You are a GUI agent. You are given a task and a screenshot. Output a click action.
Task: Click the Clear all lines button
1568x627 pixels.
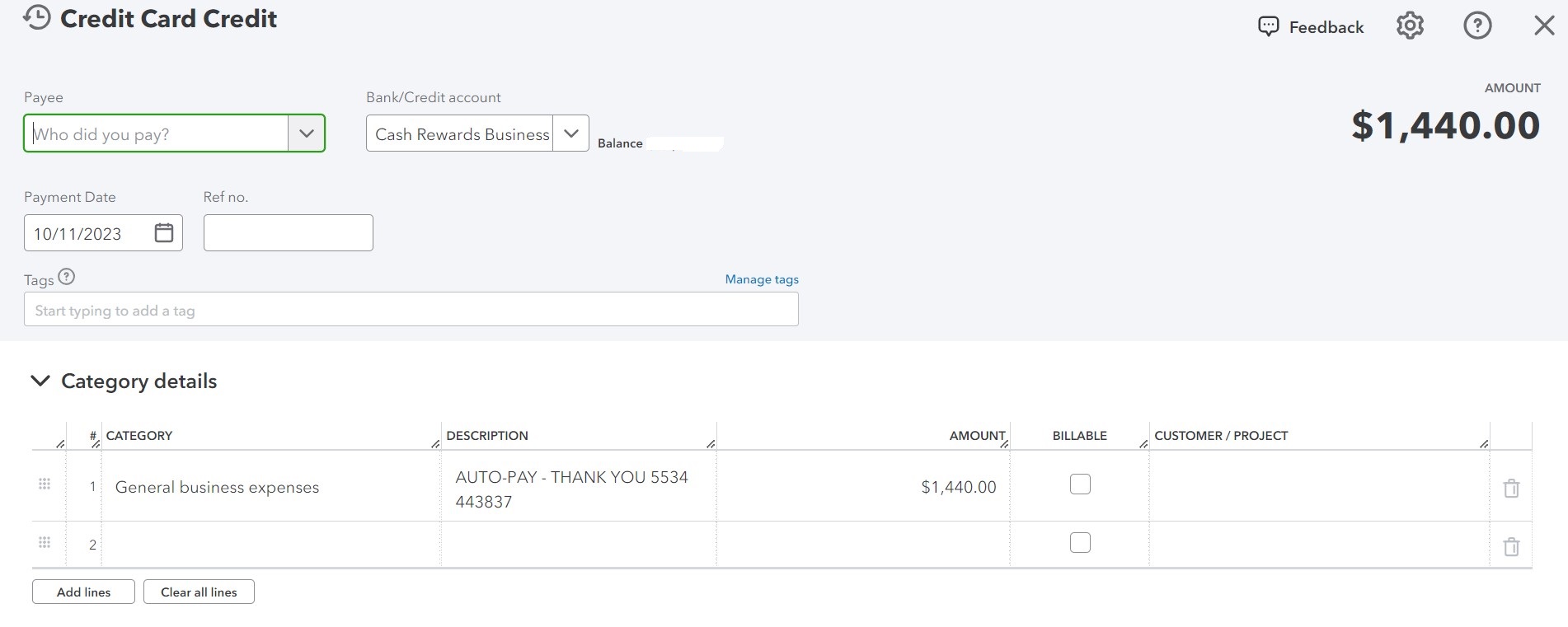tap(199, 592)
